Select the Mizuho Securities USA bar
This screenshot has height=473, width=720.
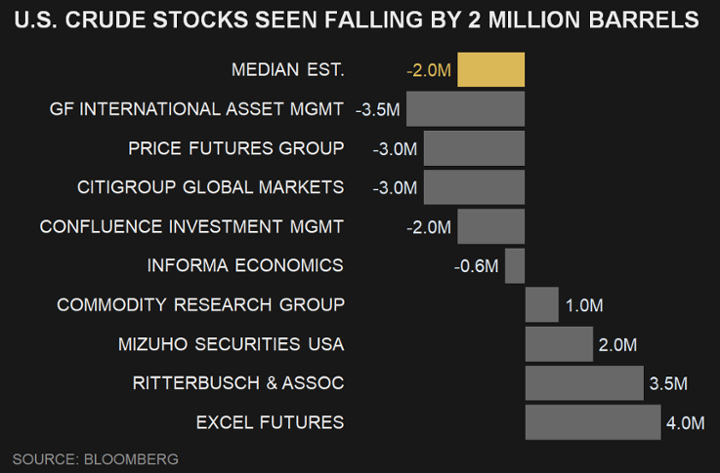click(x=558, y=344)
